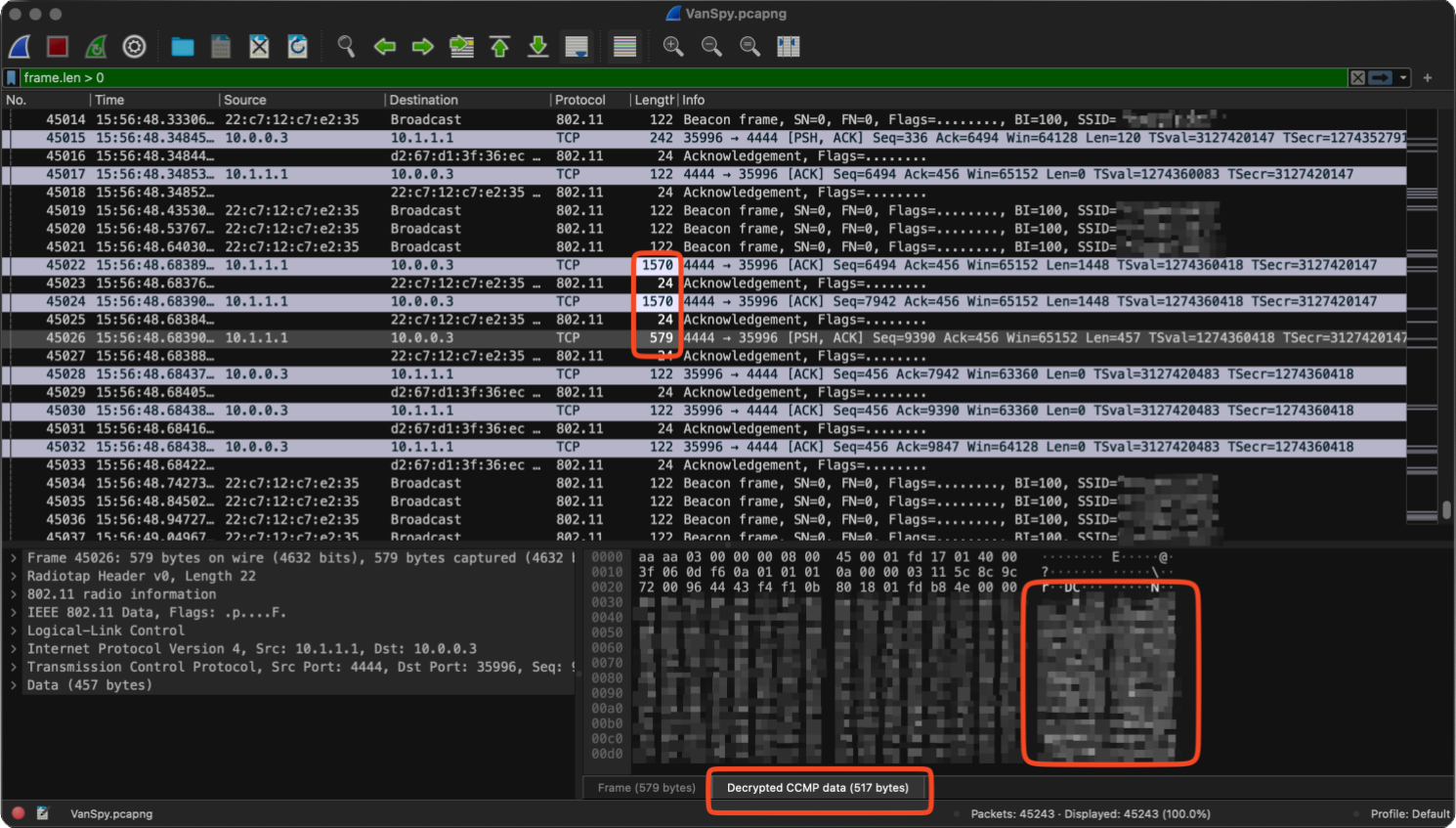Jump to the last packet

[537, 46]
